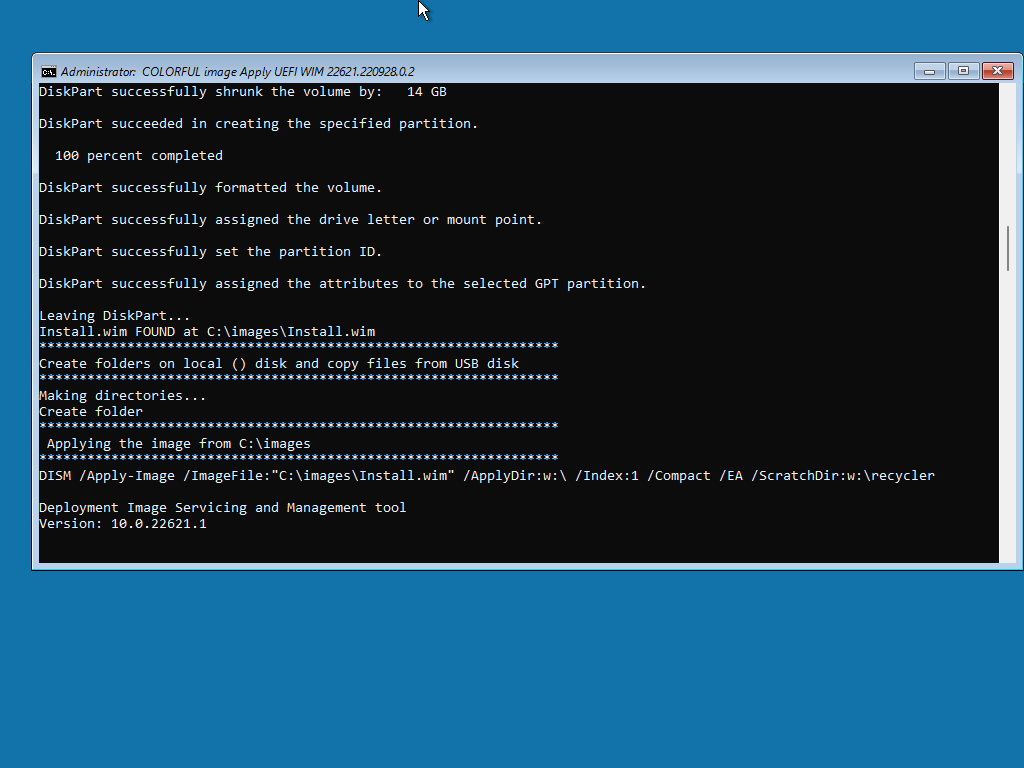Click the '100 percent completed' text
Viewport: 1024px width, 768px height.
click(138, 156)
